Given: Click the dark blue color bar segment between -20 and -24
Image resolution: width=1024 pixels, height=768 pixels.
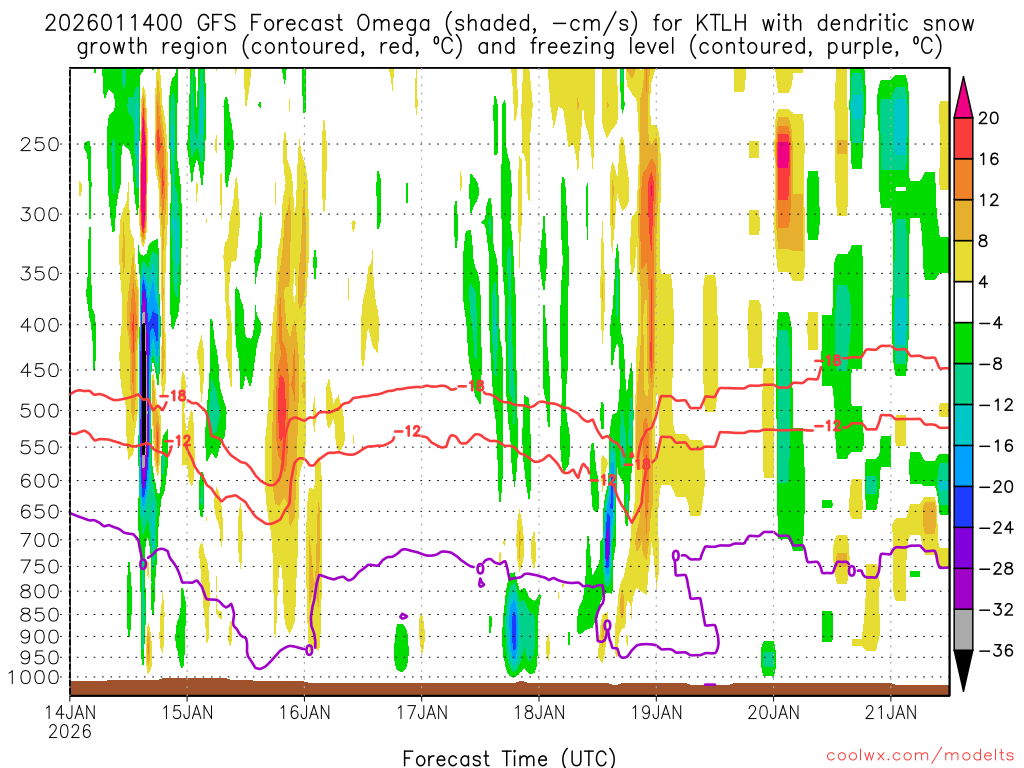Looking at the screenshot, I should (x=963, y=507).
